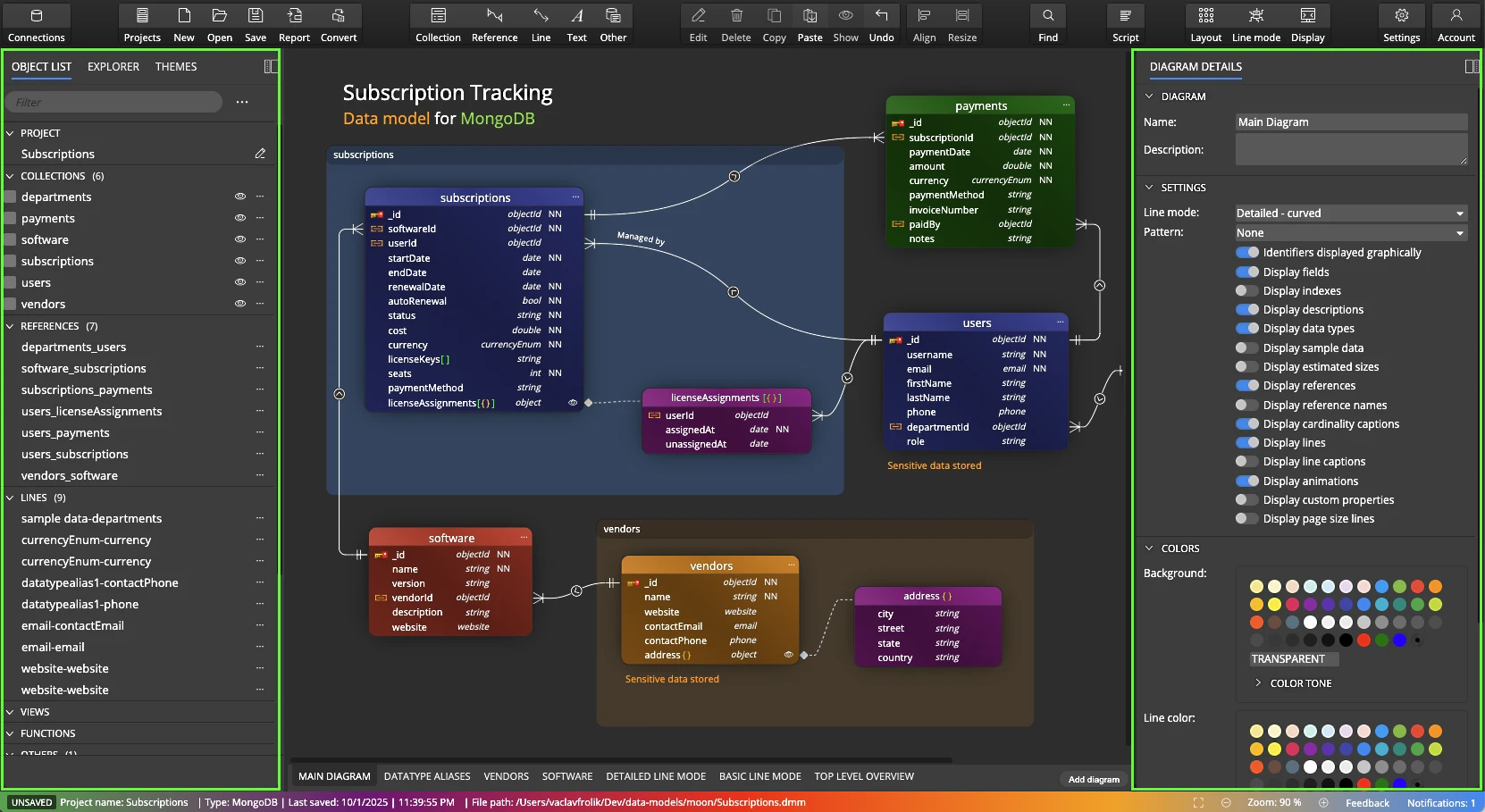Collapse the REFERENCES section
The width and height of the screenshot is (1485, 812).
click(11, 327)
